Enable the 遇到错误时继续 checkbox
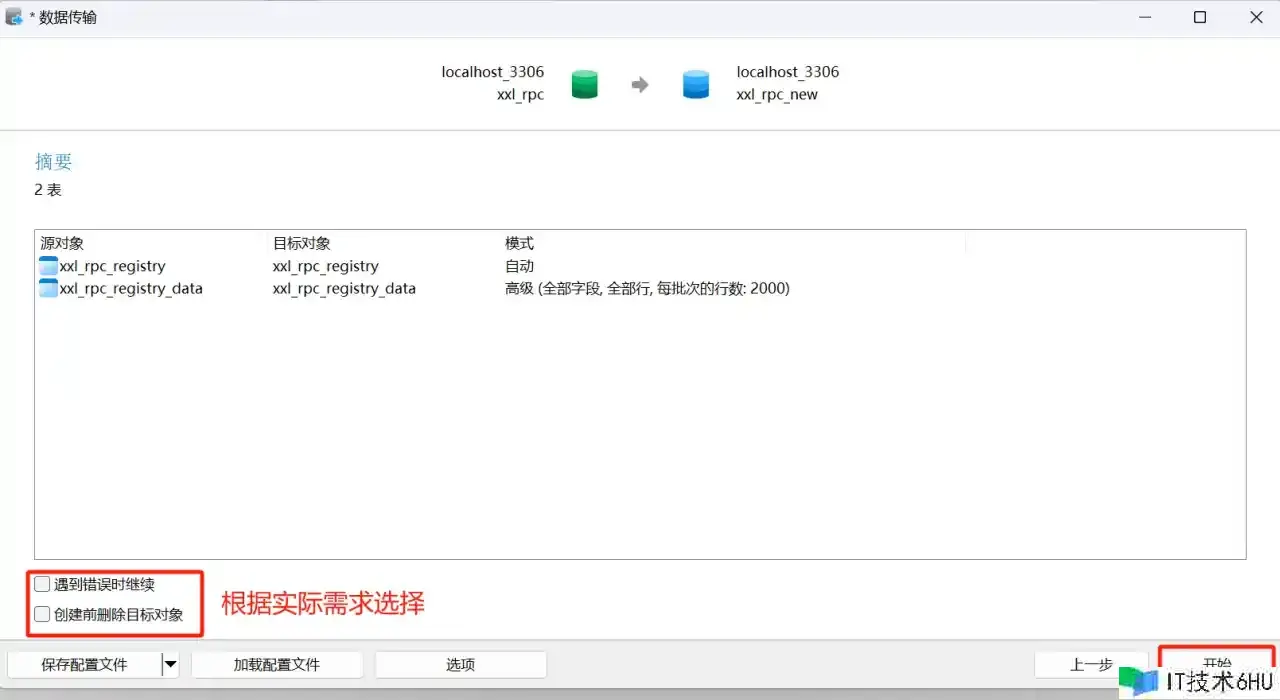 pos(42,584)
